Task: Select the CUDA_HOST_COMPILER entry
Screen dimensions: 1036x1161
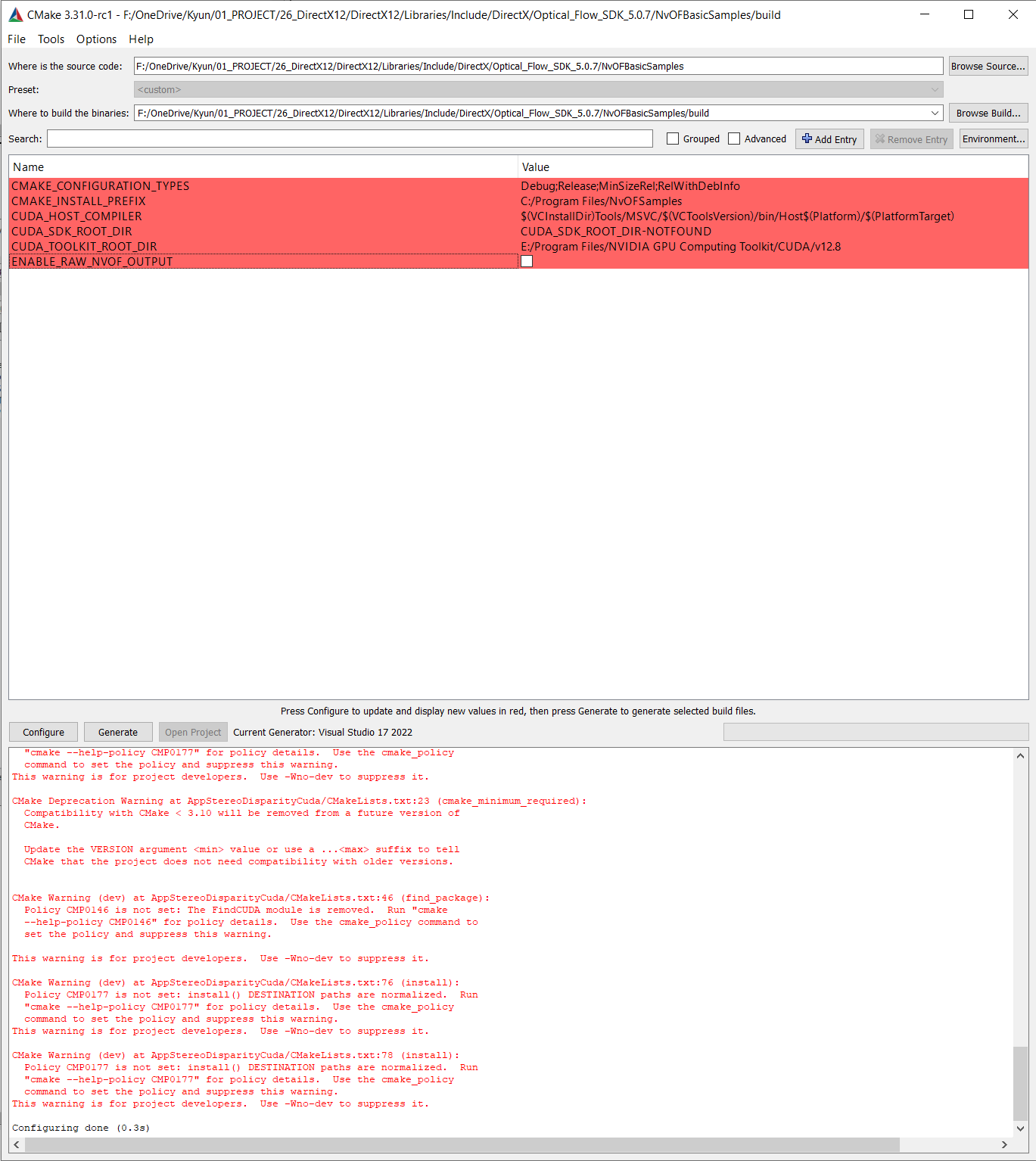Action: click(263, 216)
